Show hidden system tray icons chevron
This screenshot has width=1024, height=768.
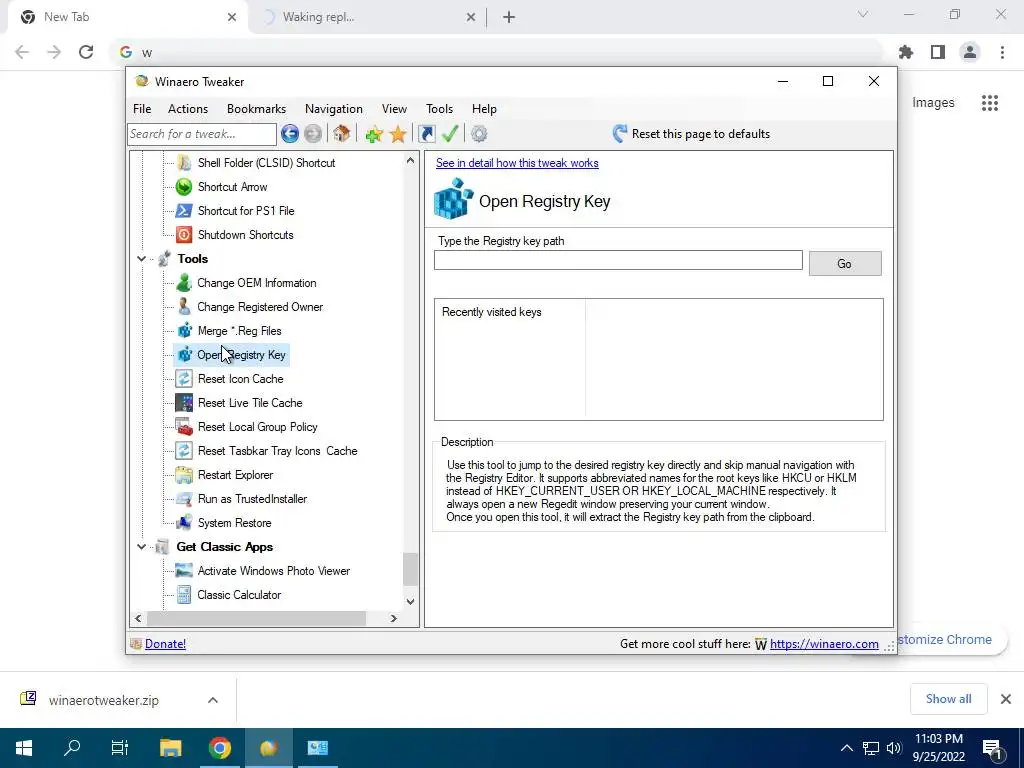coord(846,748)
